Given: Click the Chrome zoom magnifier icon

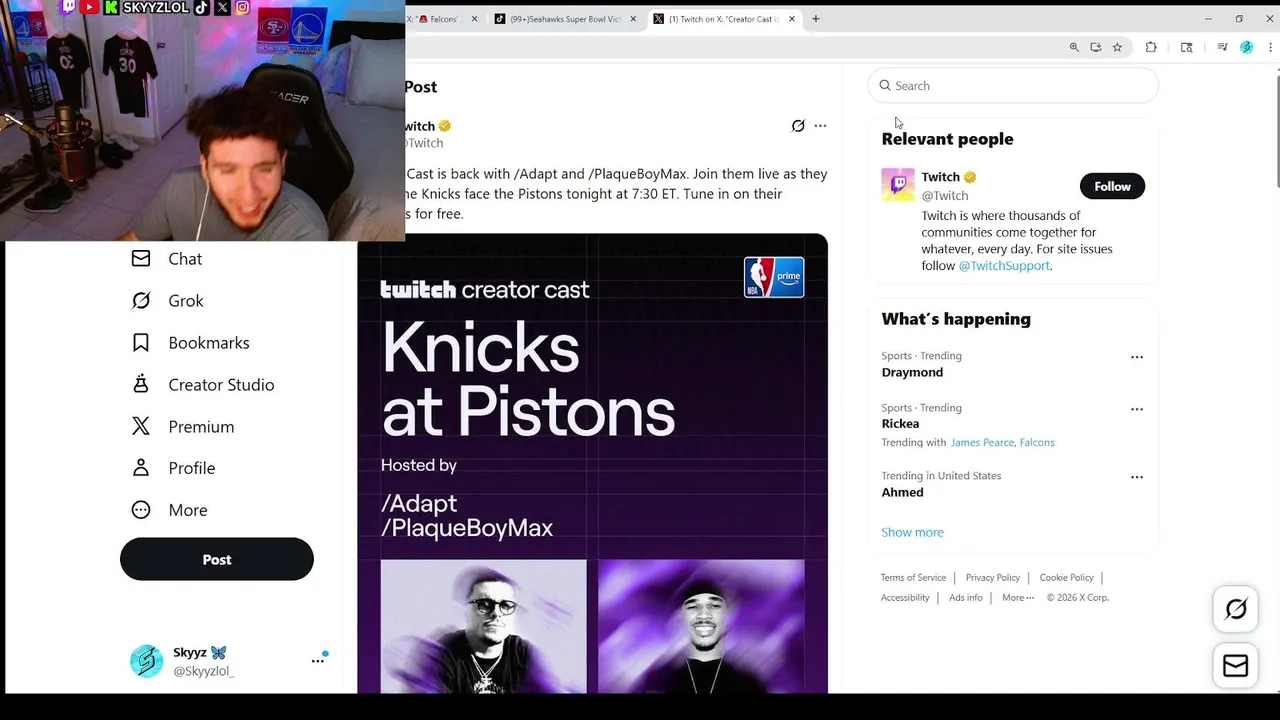Looking at the screenshot, I should point(1074,47).
